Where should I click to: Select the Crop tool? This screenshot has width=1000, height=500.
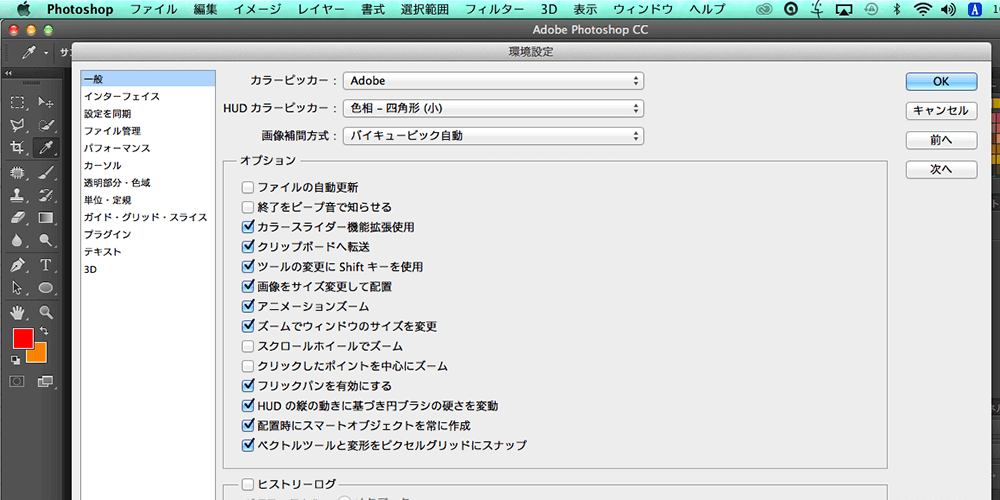18,148
